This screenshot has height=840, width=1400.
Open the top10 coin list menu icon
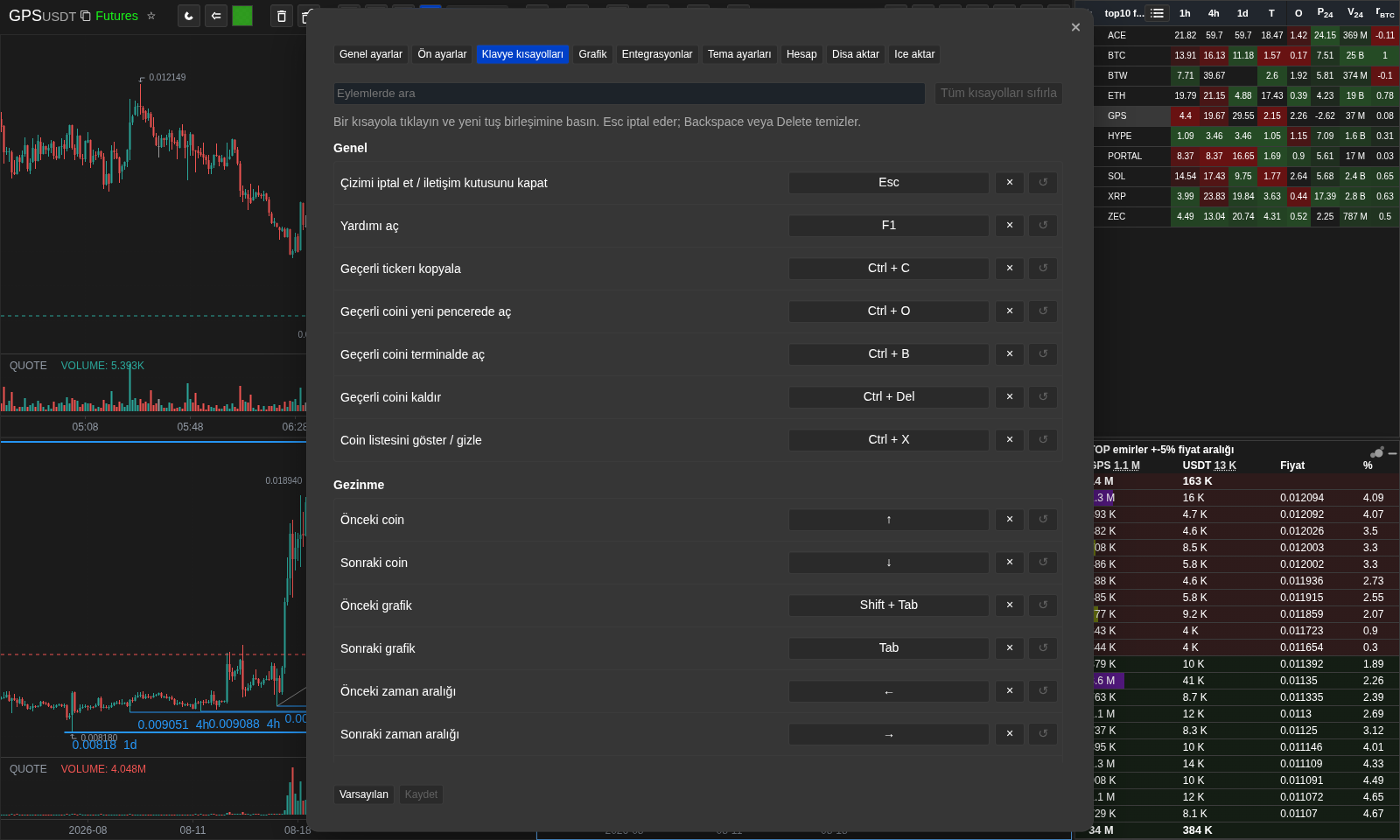pyautogui.click(x=1158, y=13)
